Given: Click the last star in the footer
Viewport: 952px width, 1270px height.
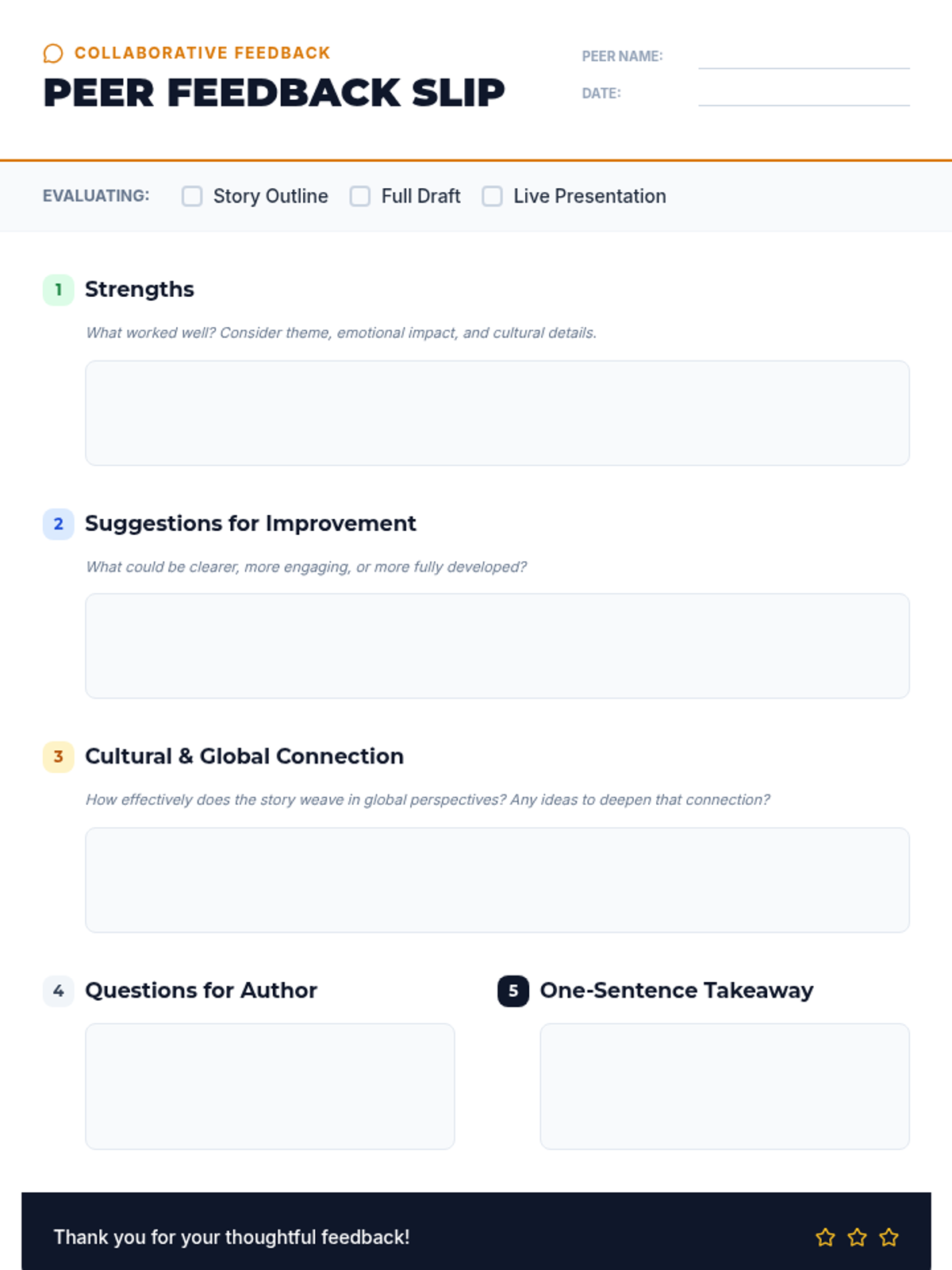Looking at the screenshot, I should coord(889,1237).
